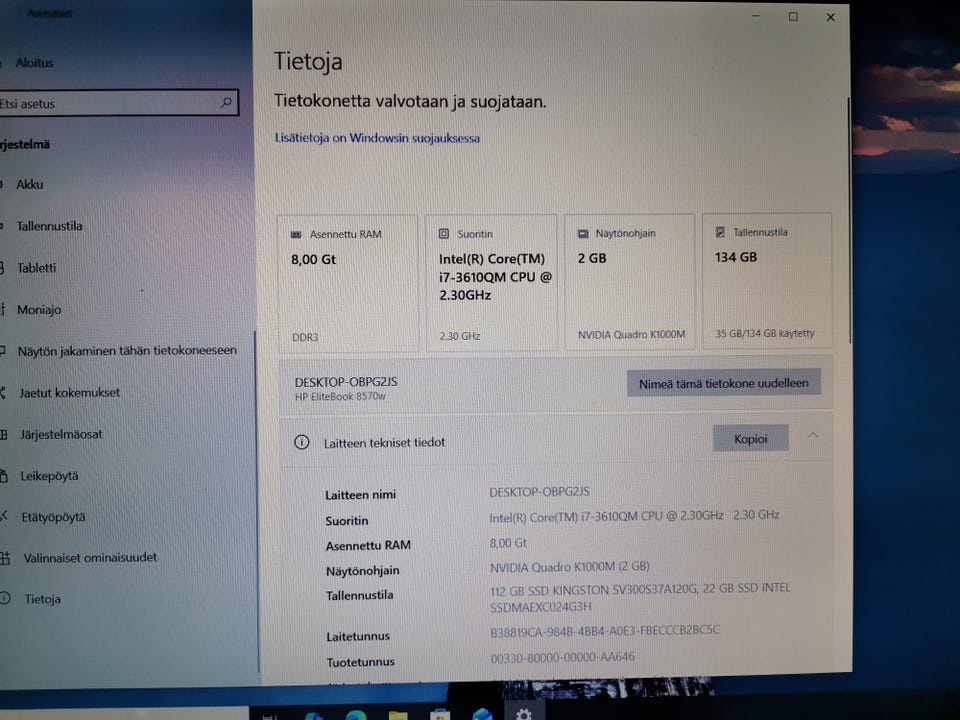Select Tietoja in the sidebar
The image size is (960, 720).
[x=42, y=599]
